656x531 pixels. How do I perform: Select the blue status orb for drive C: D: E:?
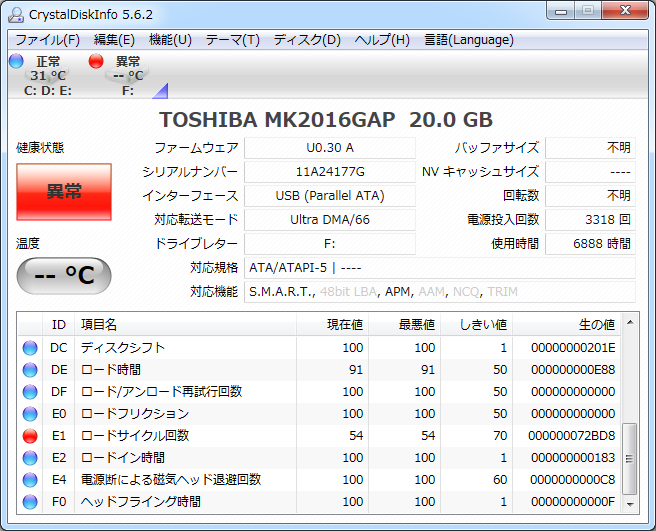[16, 62]
